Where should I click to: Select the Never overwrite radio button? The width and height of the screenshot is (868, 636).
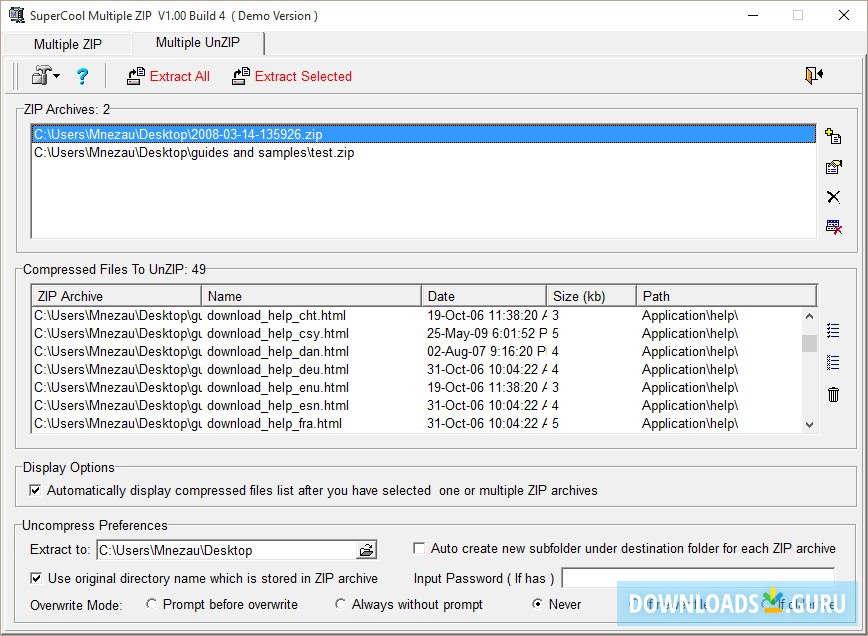[x=537, y=604]
